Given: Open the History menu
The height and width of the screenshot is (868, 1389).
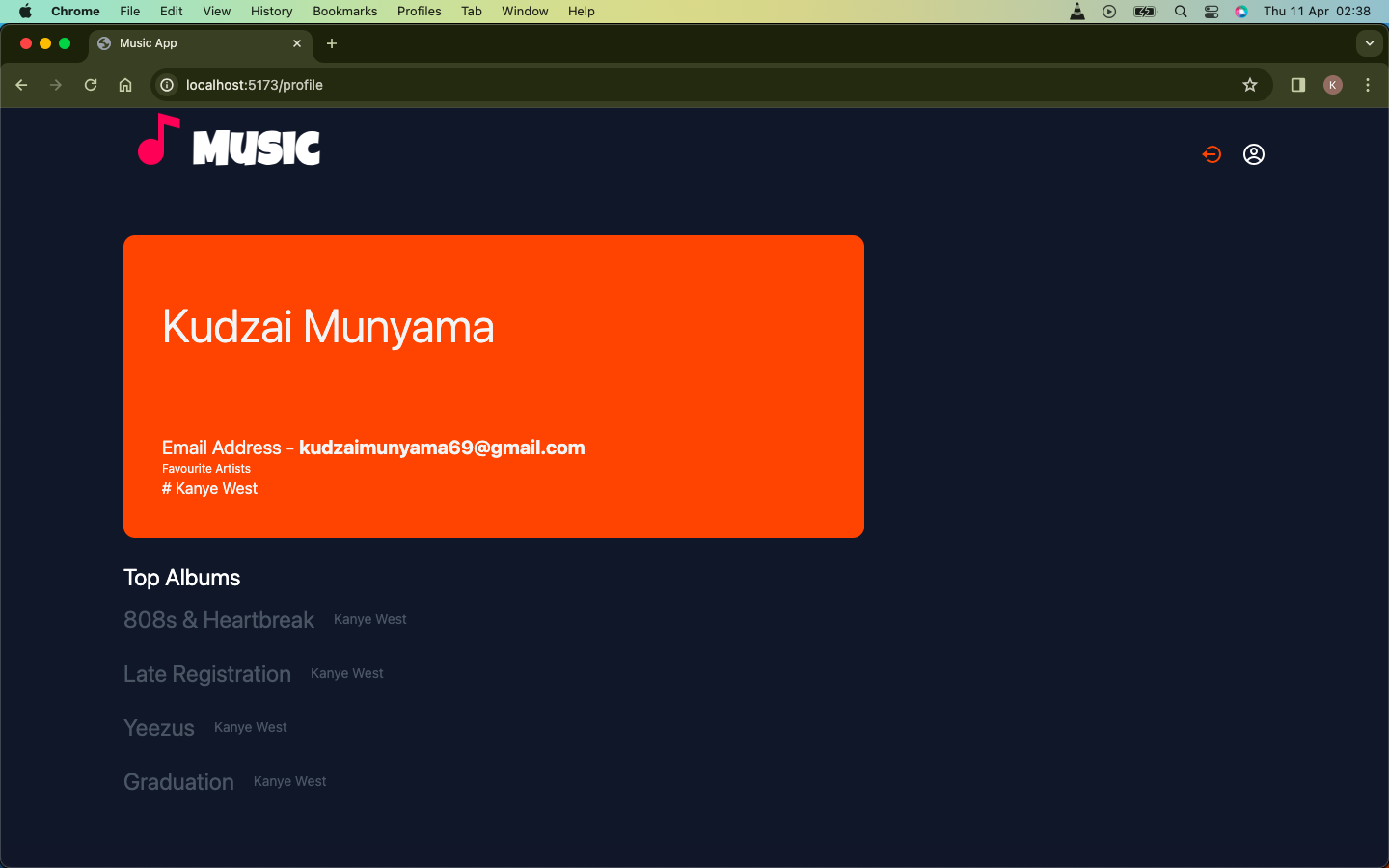Looking at the screenshot, I should click(x=272, y=12).
